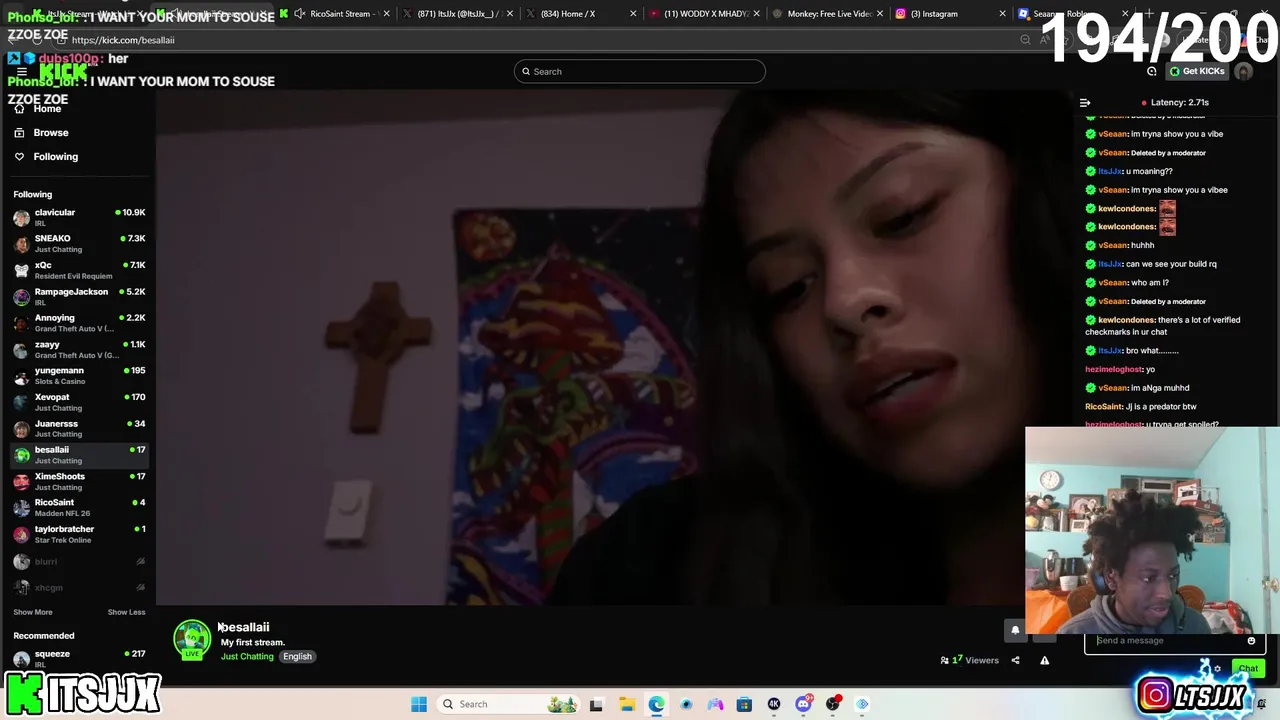Collapse the chat panel with arrow icon
Image resolution: width=1280 pixels, height=720 pixels.
1085,102
